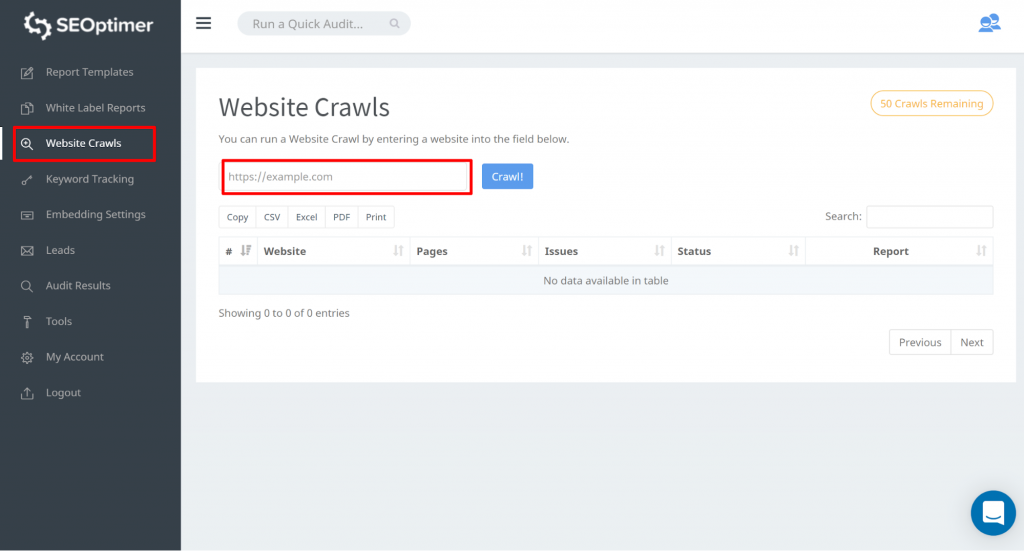Focus the website URL input field

346,177
